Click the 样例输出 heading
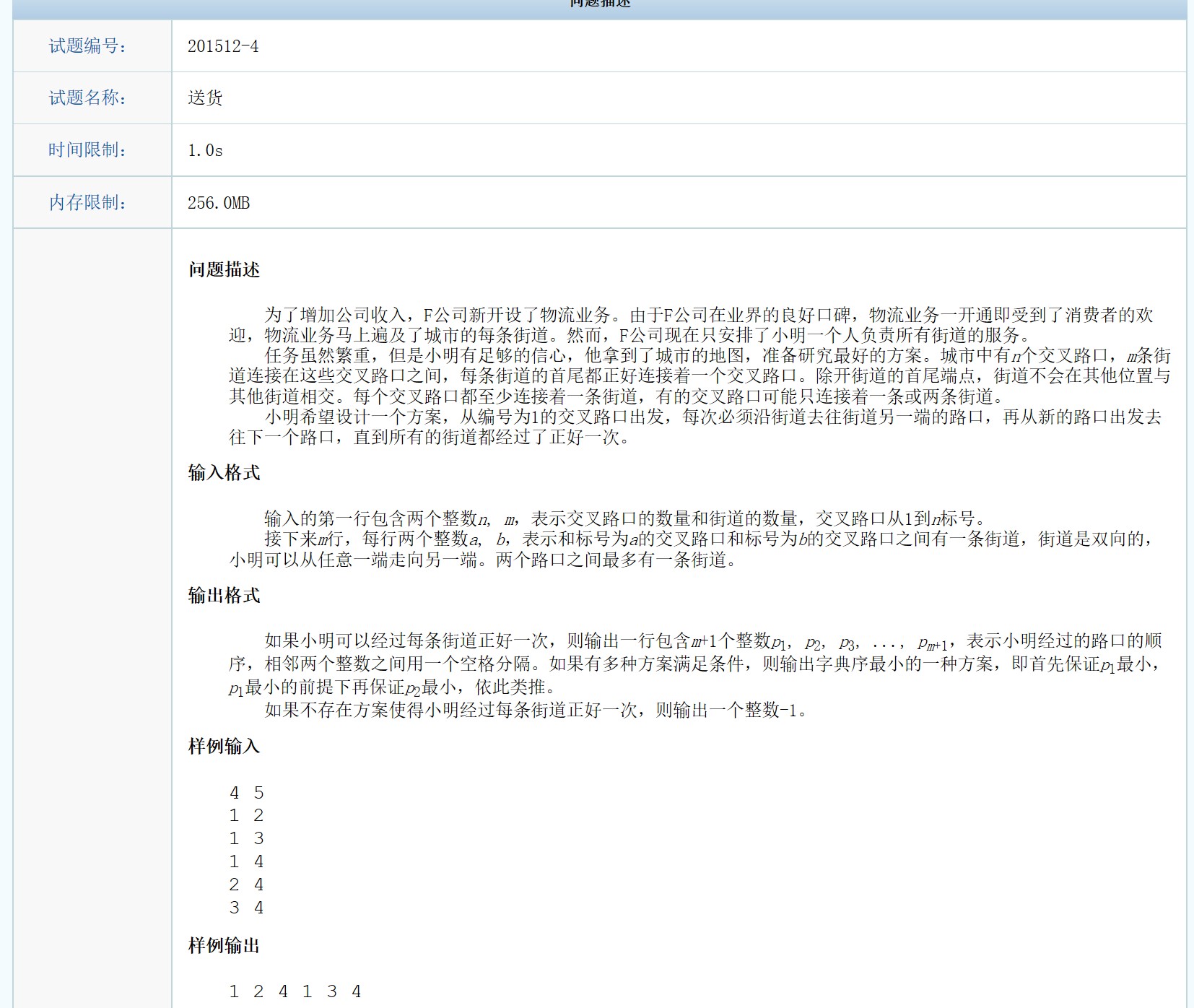This screenshot has width=1194, height=1008. point(224,946)
